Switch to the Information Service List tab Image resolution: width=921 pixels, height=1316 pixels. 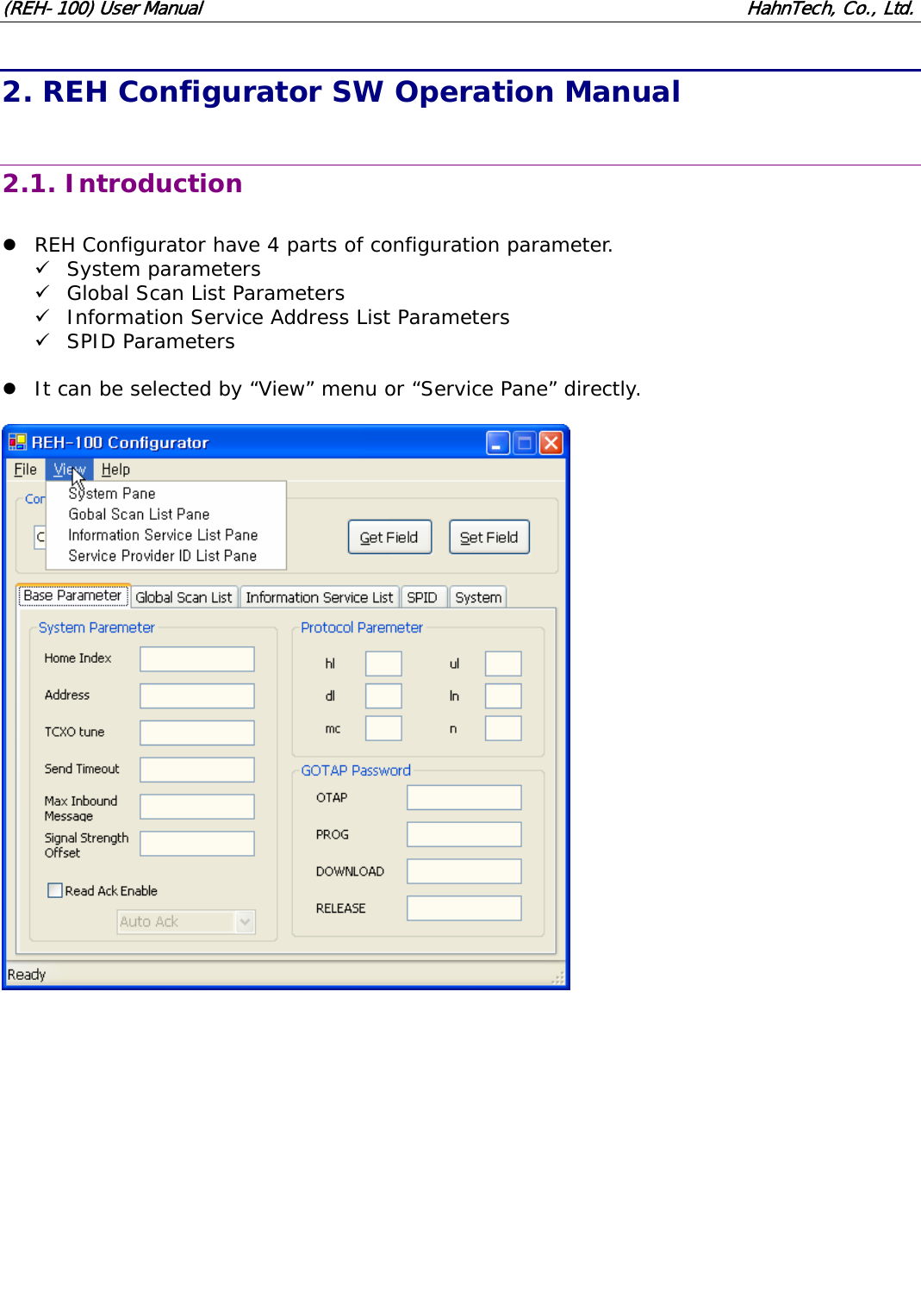(319, 596)
